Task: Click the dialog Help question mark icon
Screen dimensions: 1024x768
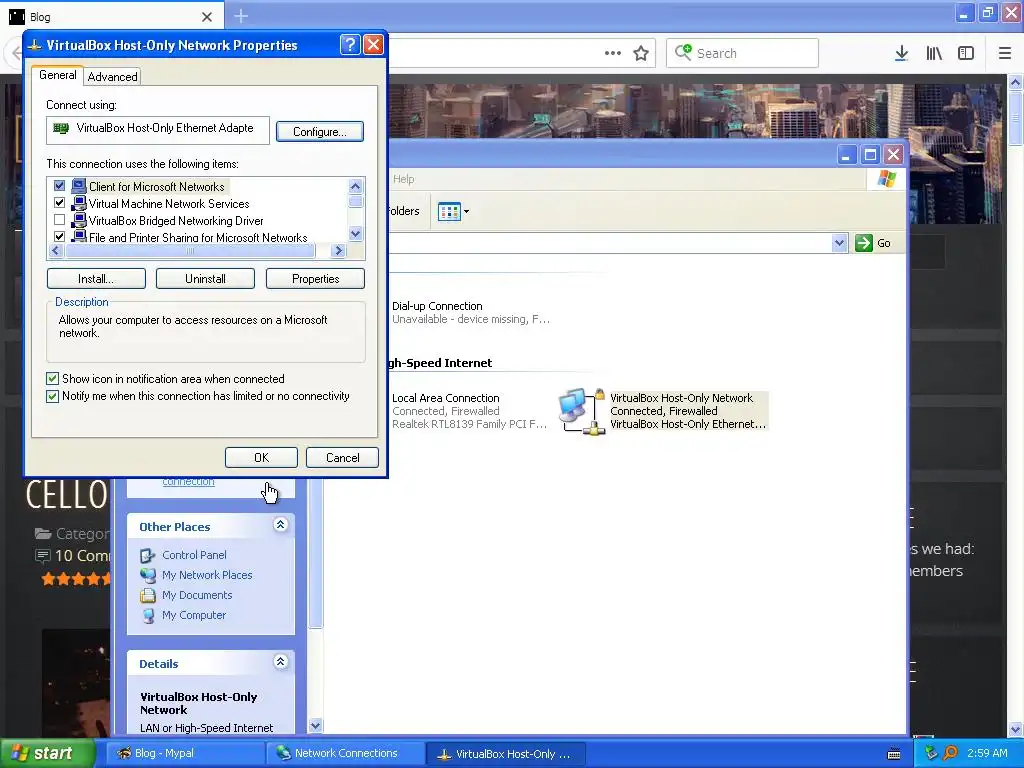Action: coord(350,44)
